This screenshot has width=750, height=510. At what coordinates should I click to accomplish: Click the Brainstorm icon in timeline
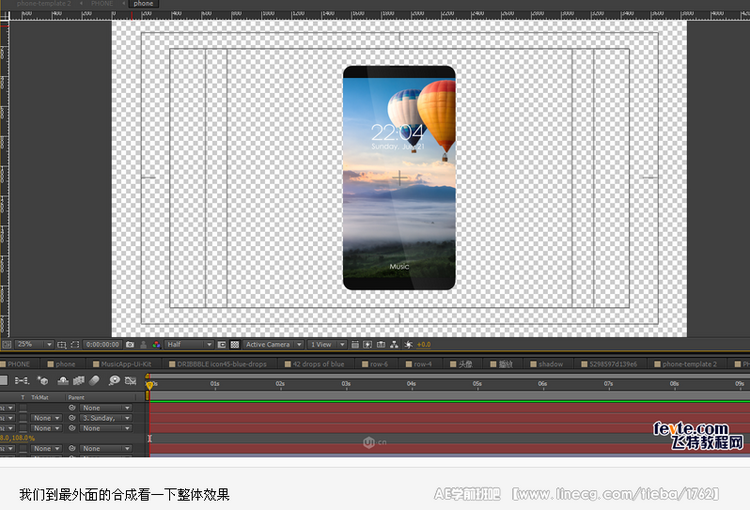114,381
